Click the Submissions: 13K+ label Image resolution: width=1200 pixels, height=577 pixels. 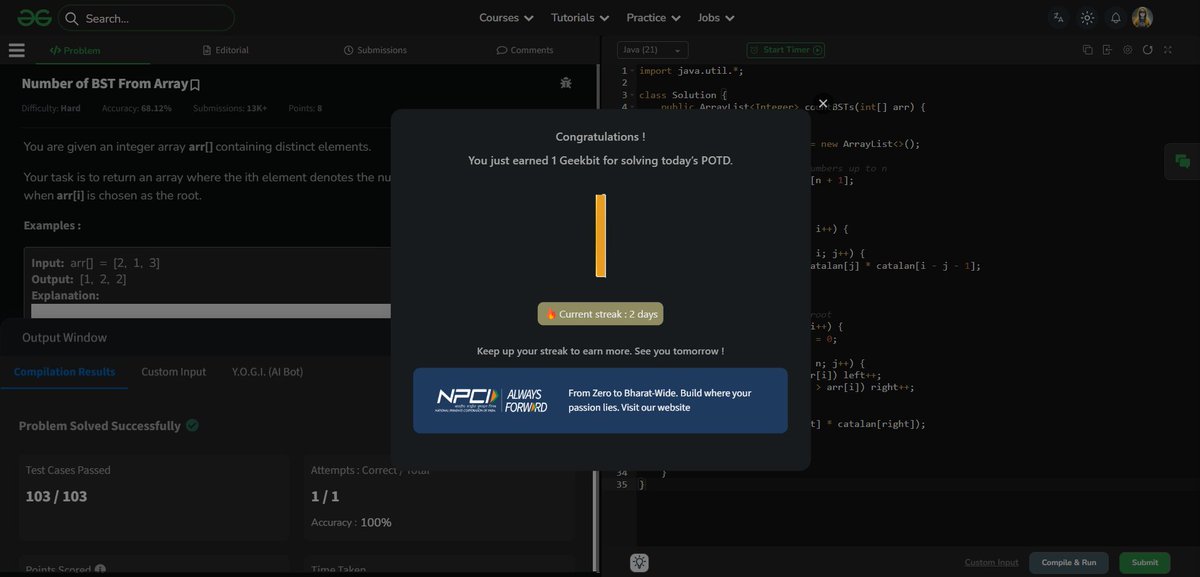pos(230,108)
